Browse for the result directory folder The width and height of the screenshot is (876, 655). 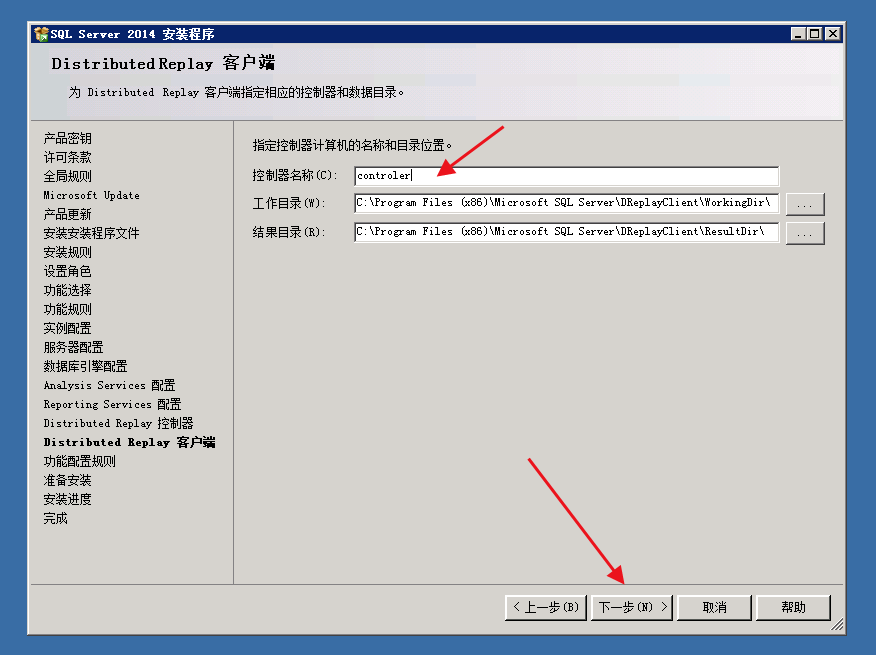coord(805,233)
